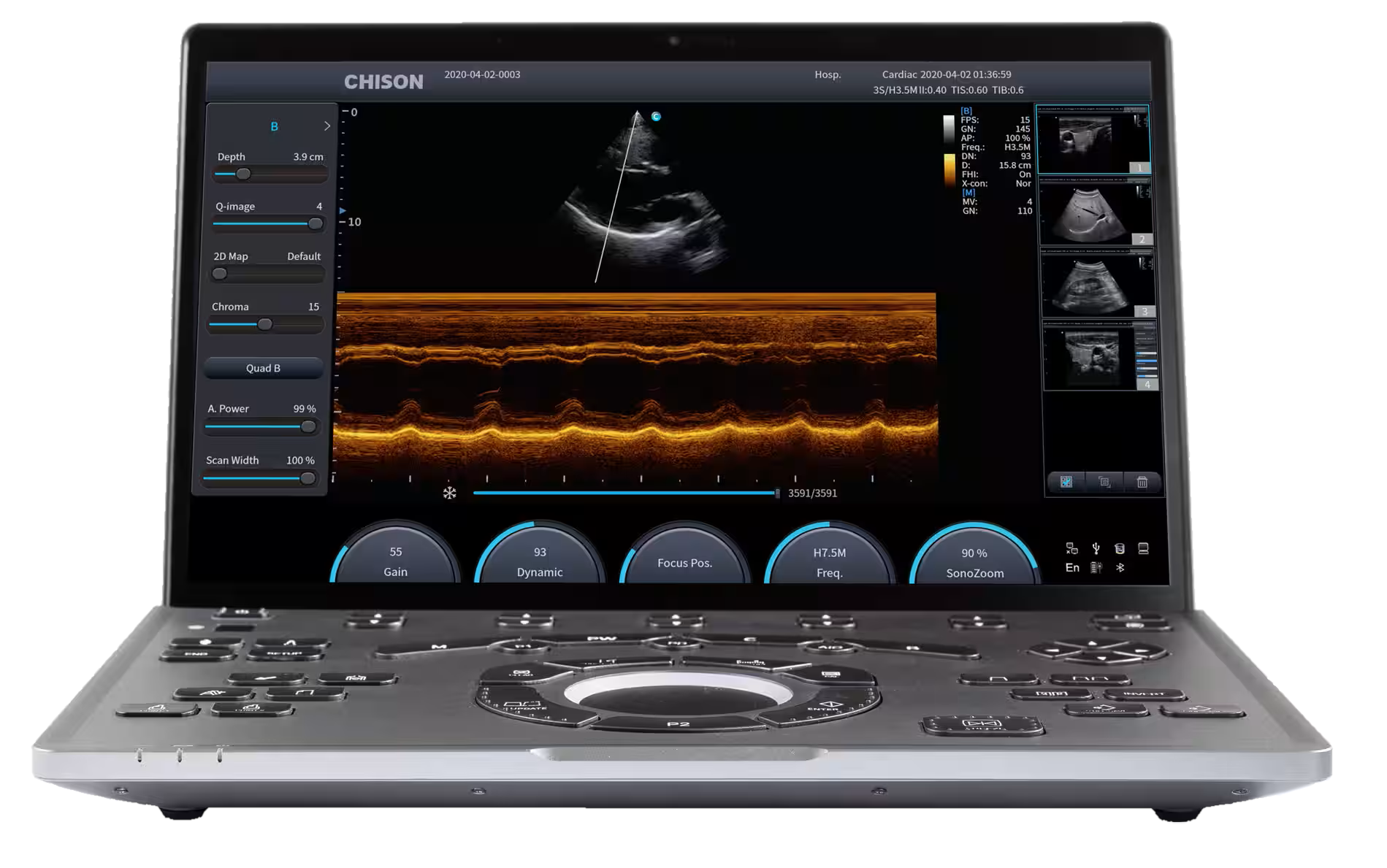The width and height of the screenshot is (1387, 868).
Task: Click the blue probe orientation marker
Action: (656, 116)
